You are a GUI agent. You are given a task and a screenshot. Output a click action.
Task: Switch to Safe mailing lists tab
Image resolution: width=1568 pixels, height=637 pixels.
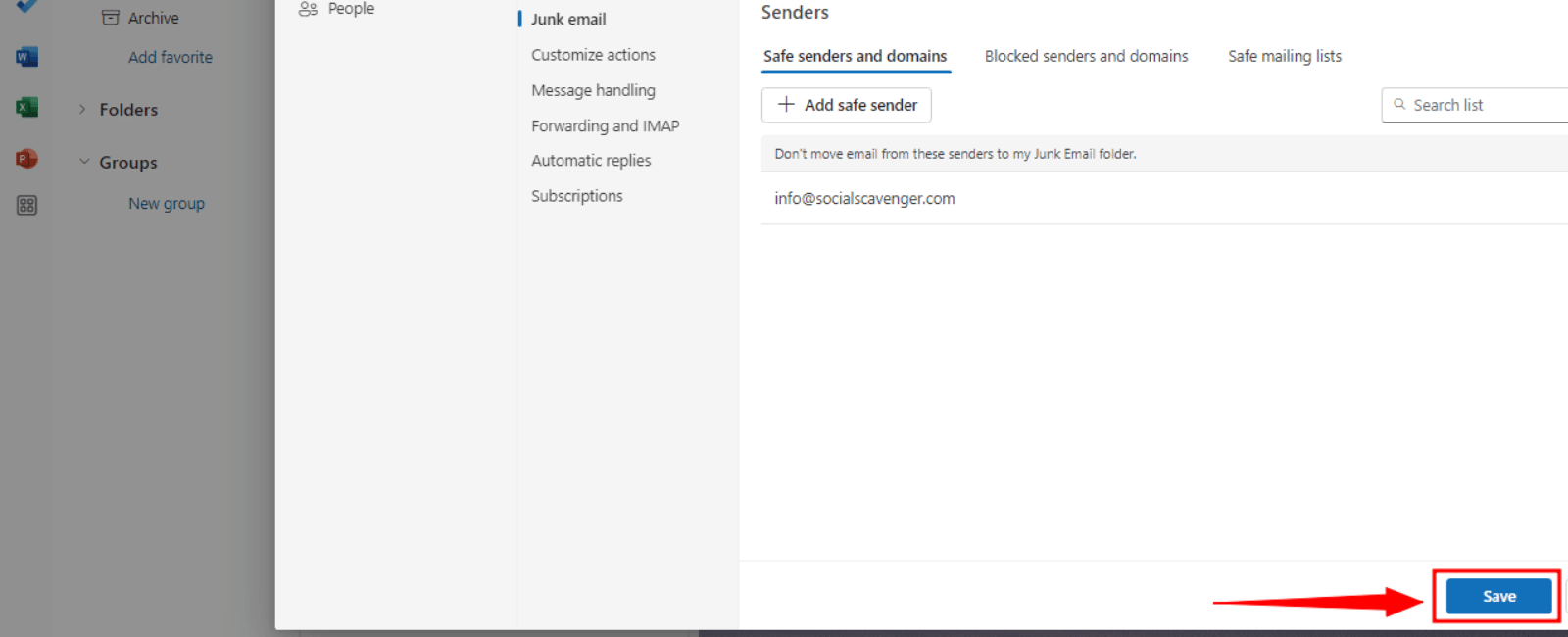click(1285, 56)
